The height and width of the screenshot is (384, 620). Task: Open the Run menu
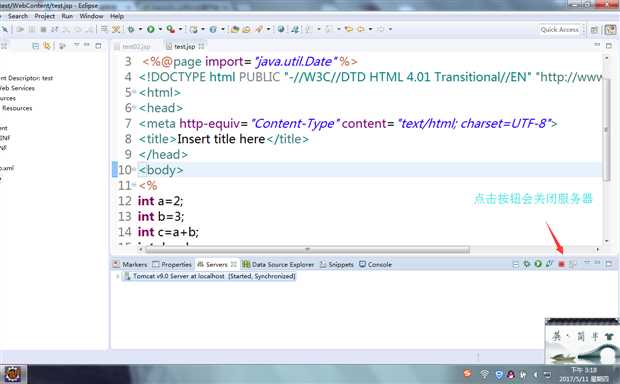(x=67, y=16)
